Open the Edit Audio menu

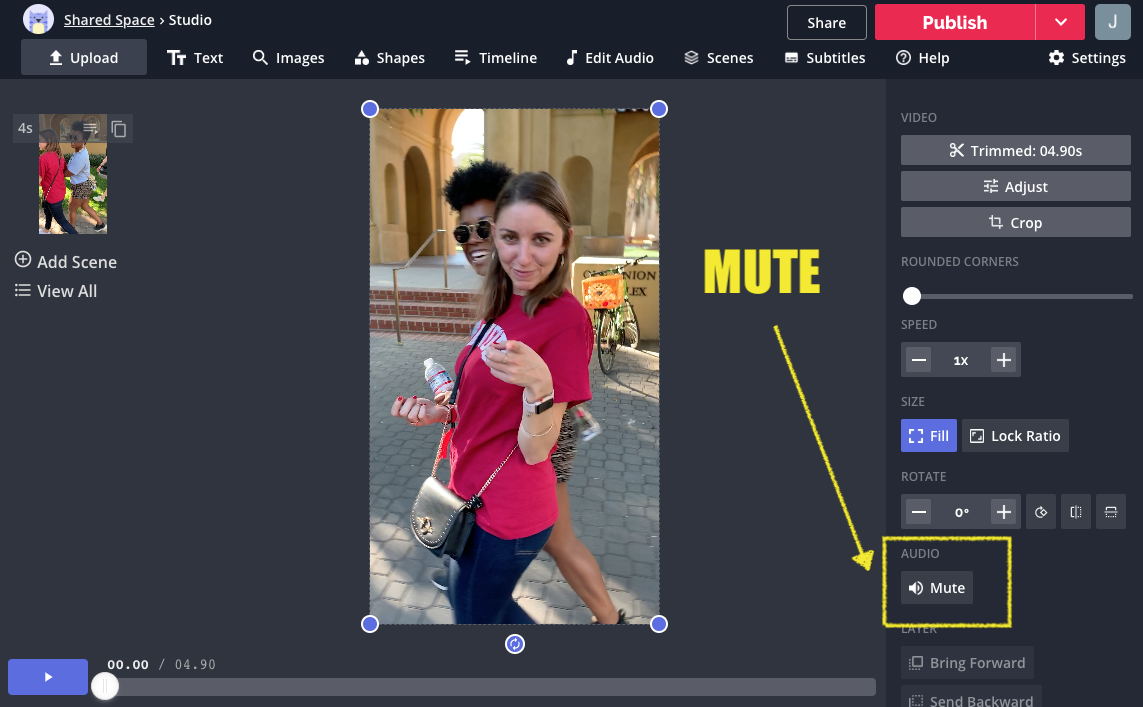coord(609,58)
